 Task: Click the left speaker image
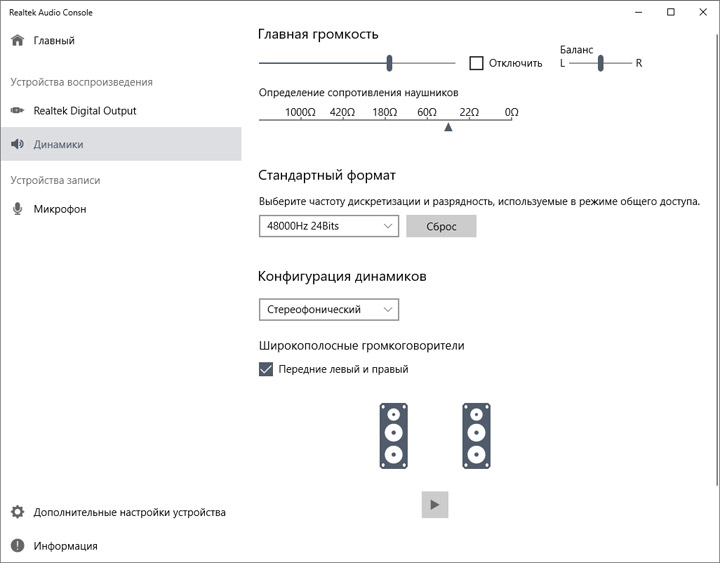coord(394,435)
